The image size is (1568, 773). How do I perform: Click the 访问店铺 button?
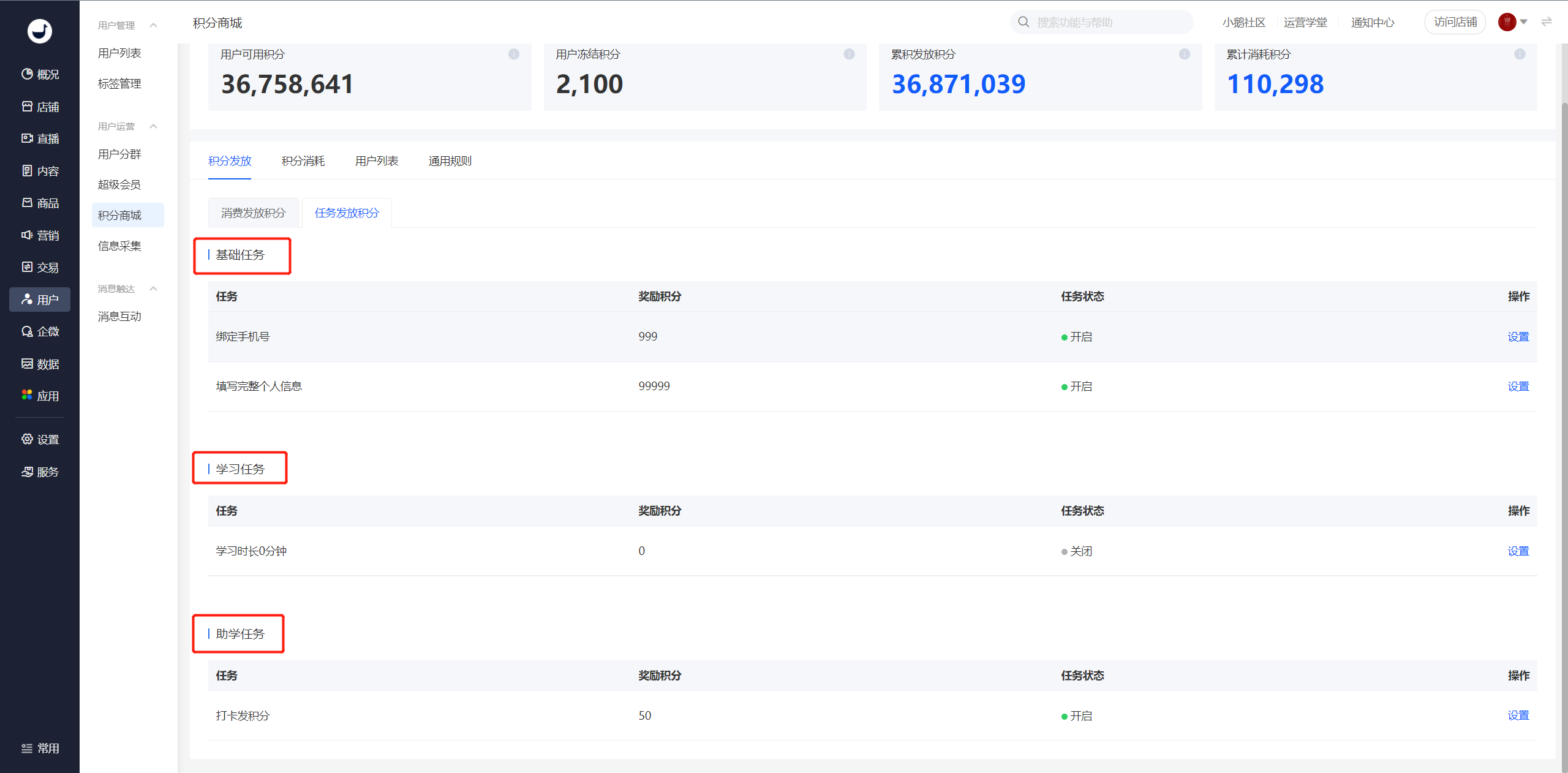pyautogui.click(x=1455, y=22)
